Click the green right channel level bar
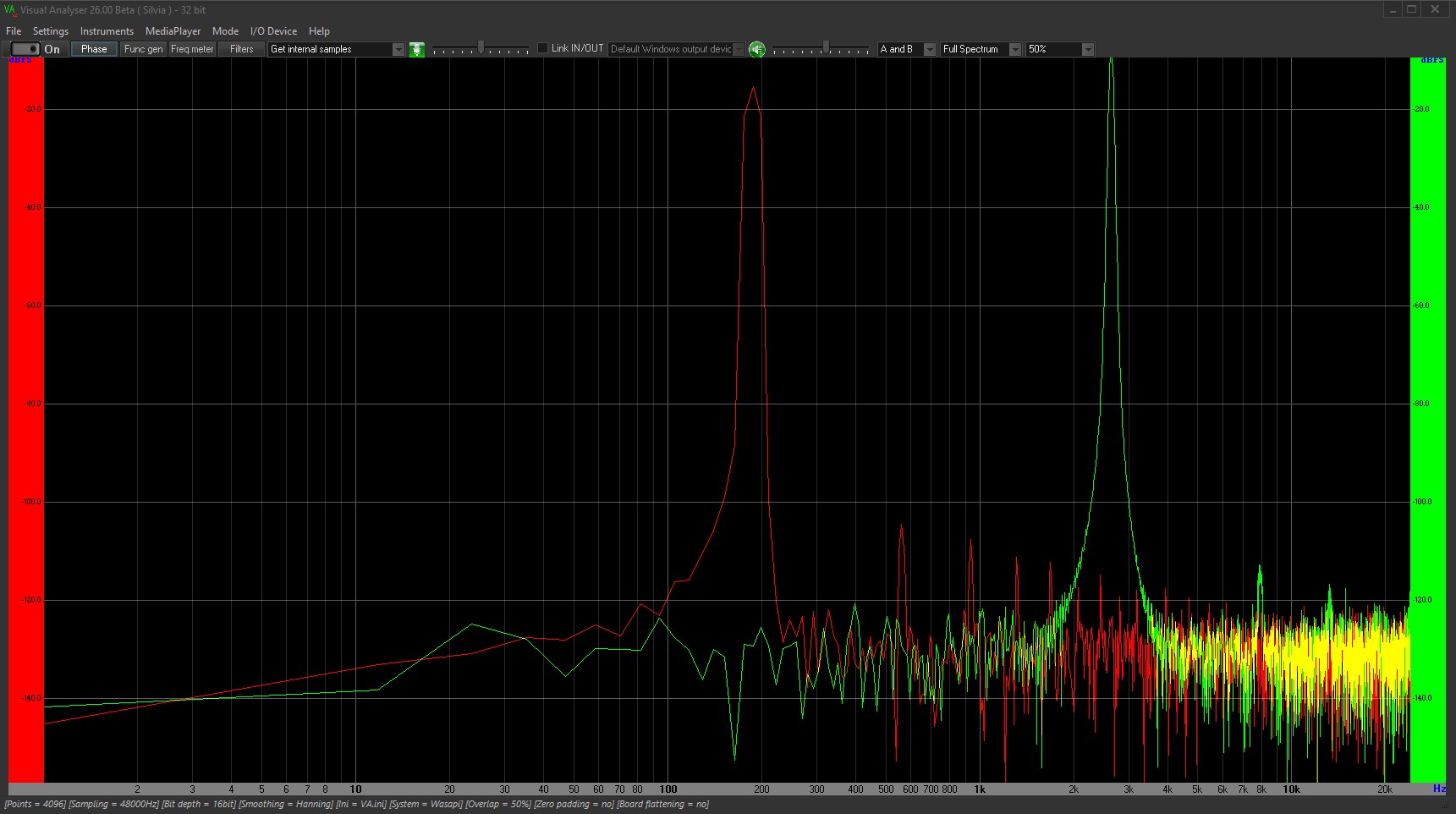Image resolution: width=1456 pixels, height=814 pixels. click(1428, 420)
